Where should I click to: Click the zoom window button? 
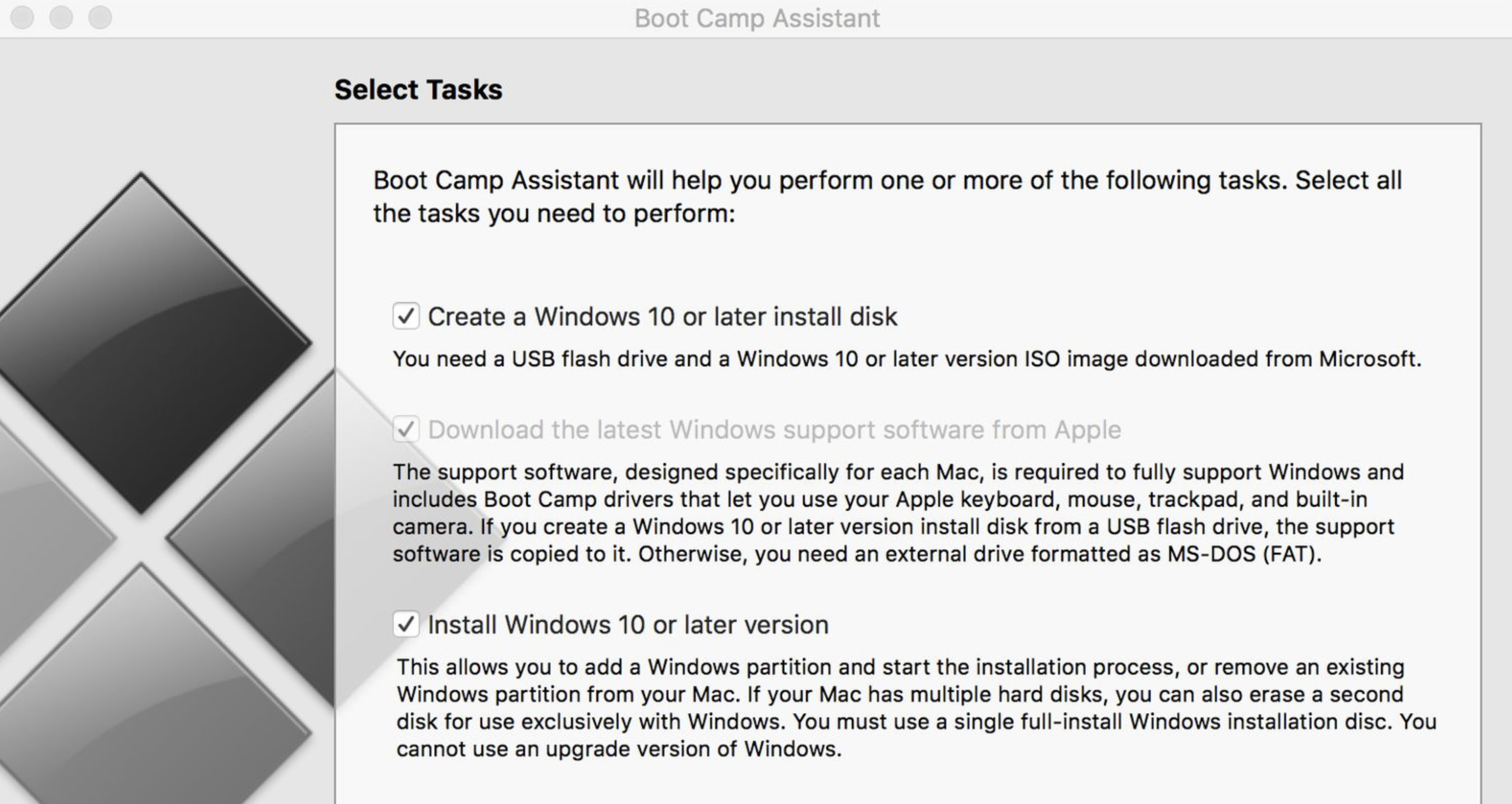[100, 18]
